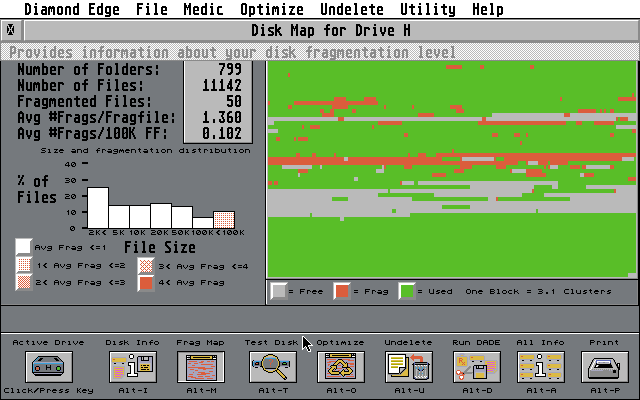Click the Frag legend red swatch

click(x=342, y=291)
